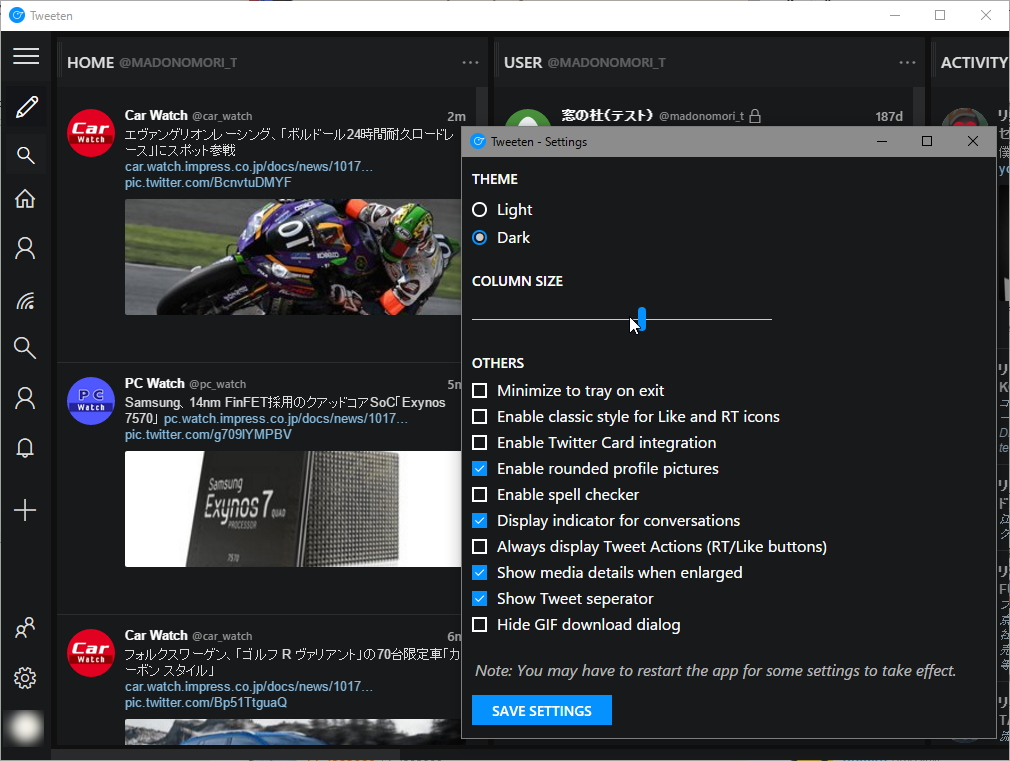Click the second larger search icon
The image size is (1010, 761).
click(25, 348)
